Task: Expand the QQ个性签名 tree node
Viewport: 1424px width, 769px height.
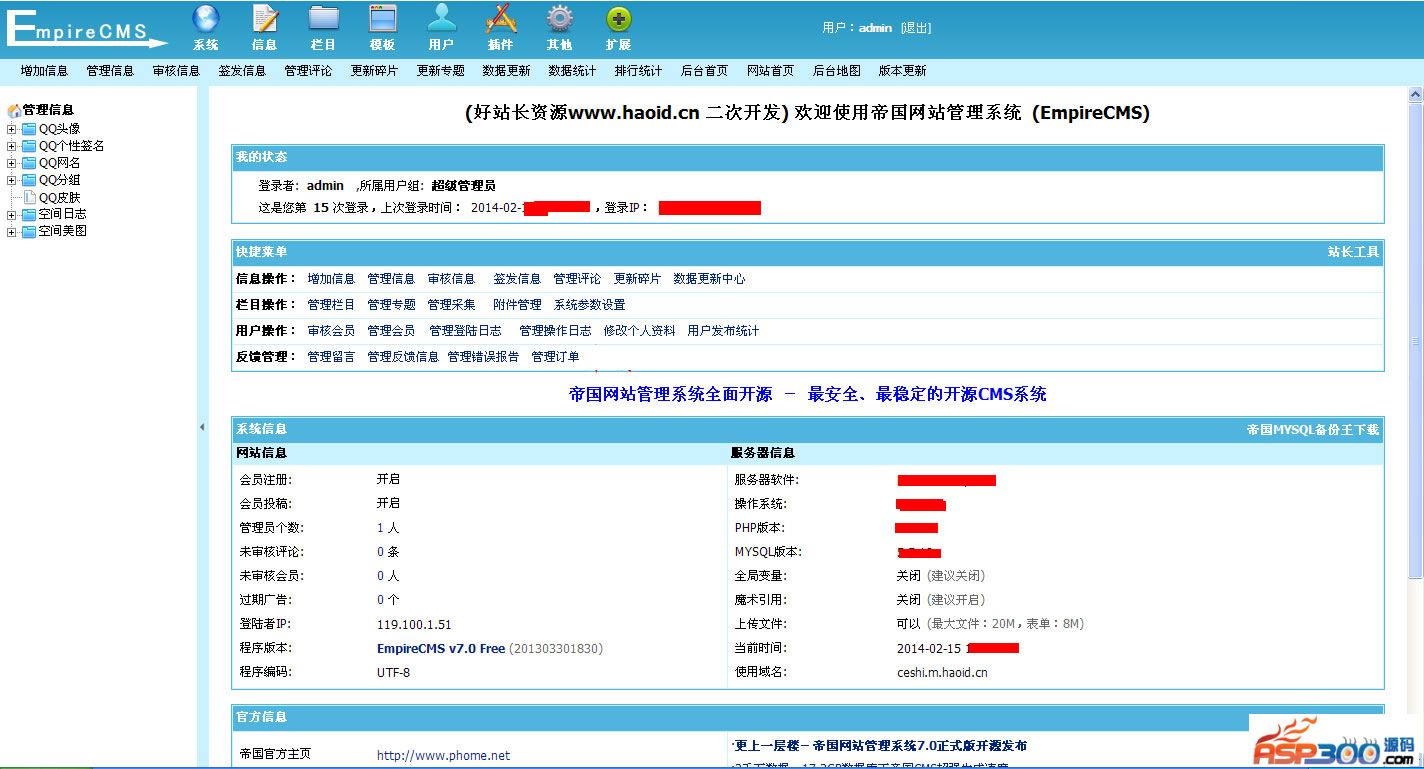Action: pyautogui.click(x=12, y=146)
